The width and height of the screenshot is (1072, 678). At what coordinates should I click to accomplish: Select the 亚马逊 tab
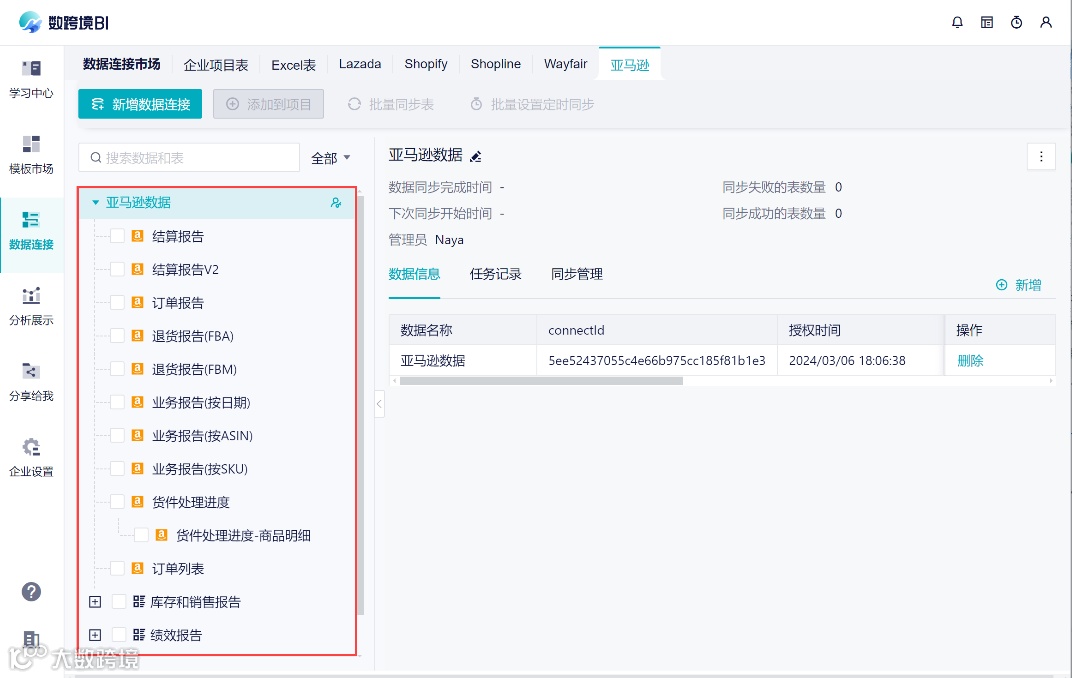pos(630,64)
